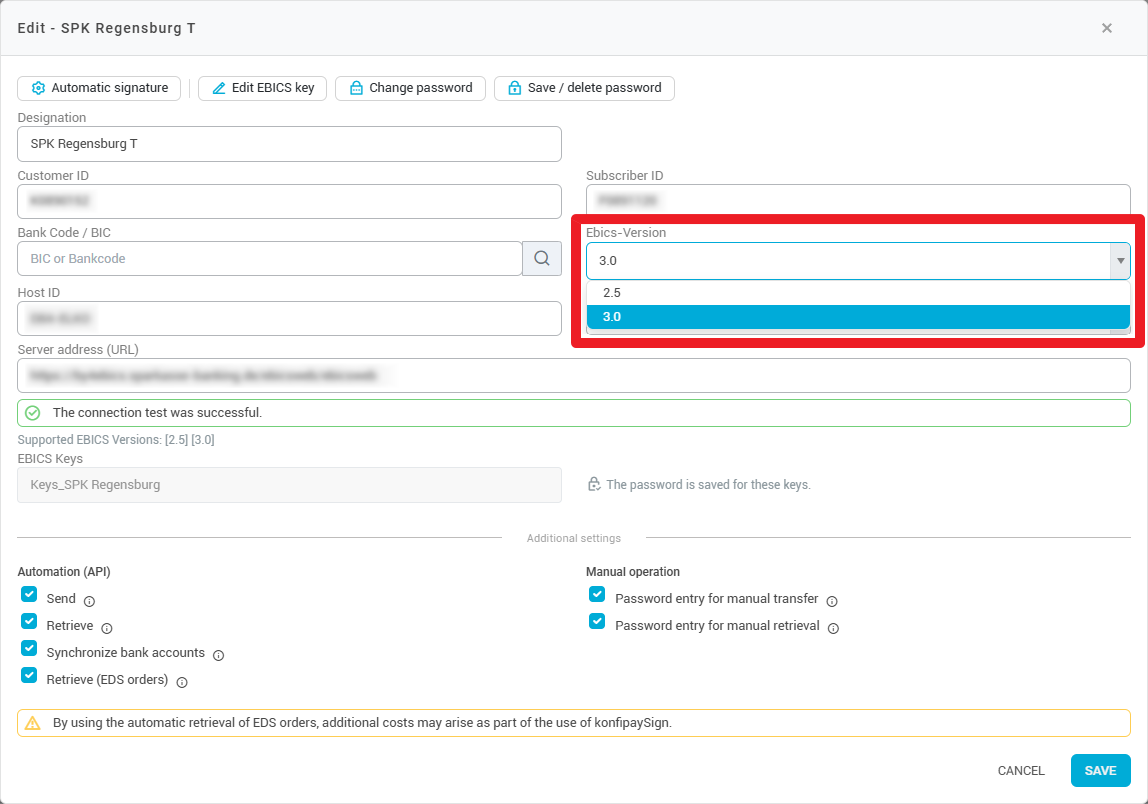Click the Edit EBICS key button
This screenshot has width=1148, height=804.
(263, 88)
